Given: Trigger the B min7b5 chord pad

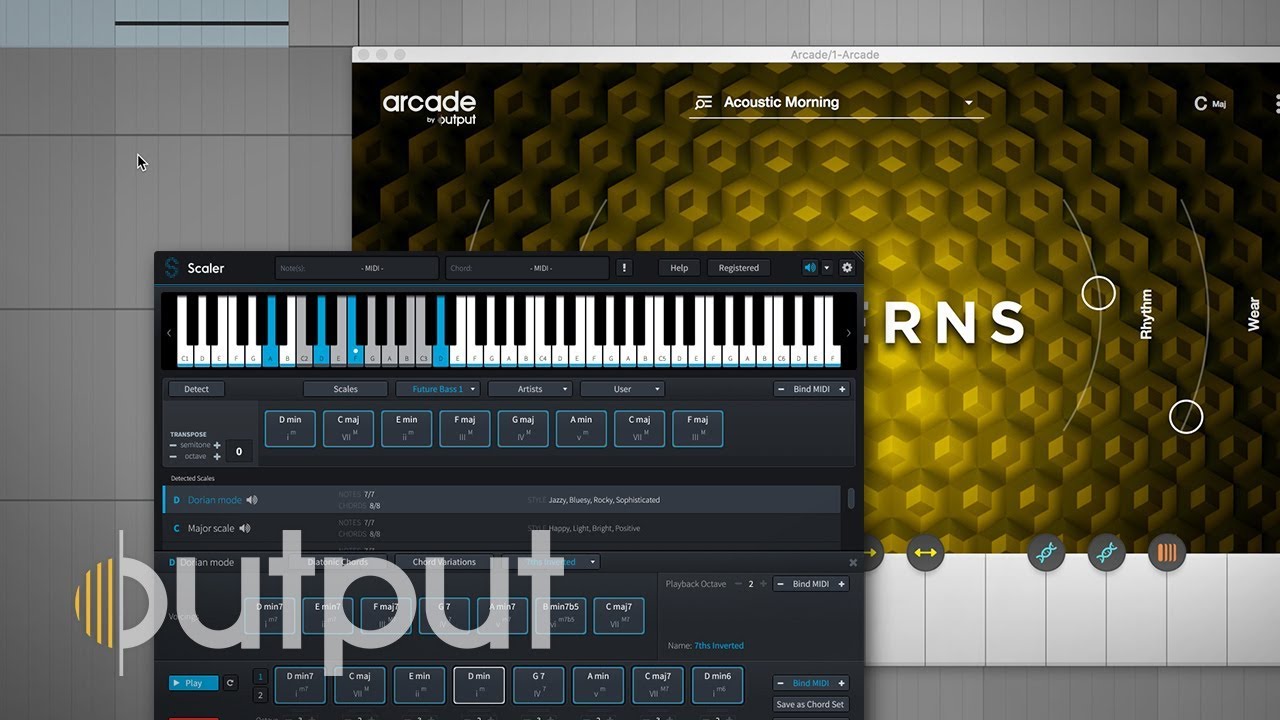Looking at the screenshot, I should [560, 616].
